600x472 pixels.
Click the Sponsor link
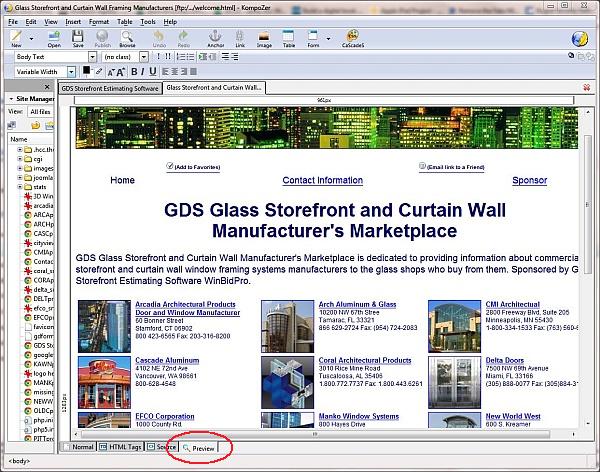point(530,180)
